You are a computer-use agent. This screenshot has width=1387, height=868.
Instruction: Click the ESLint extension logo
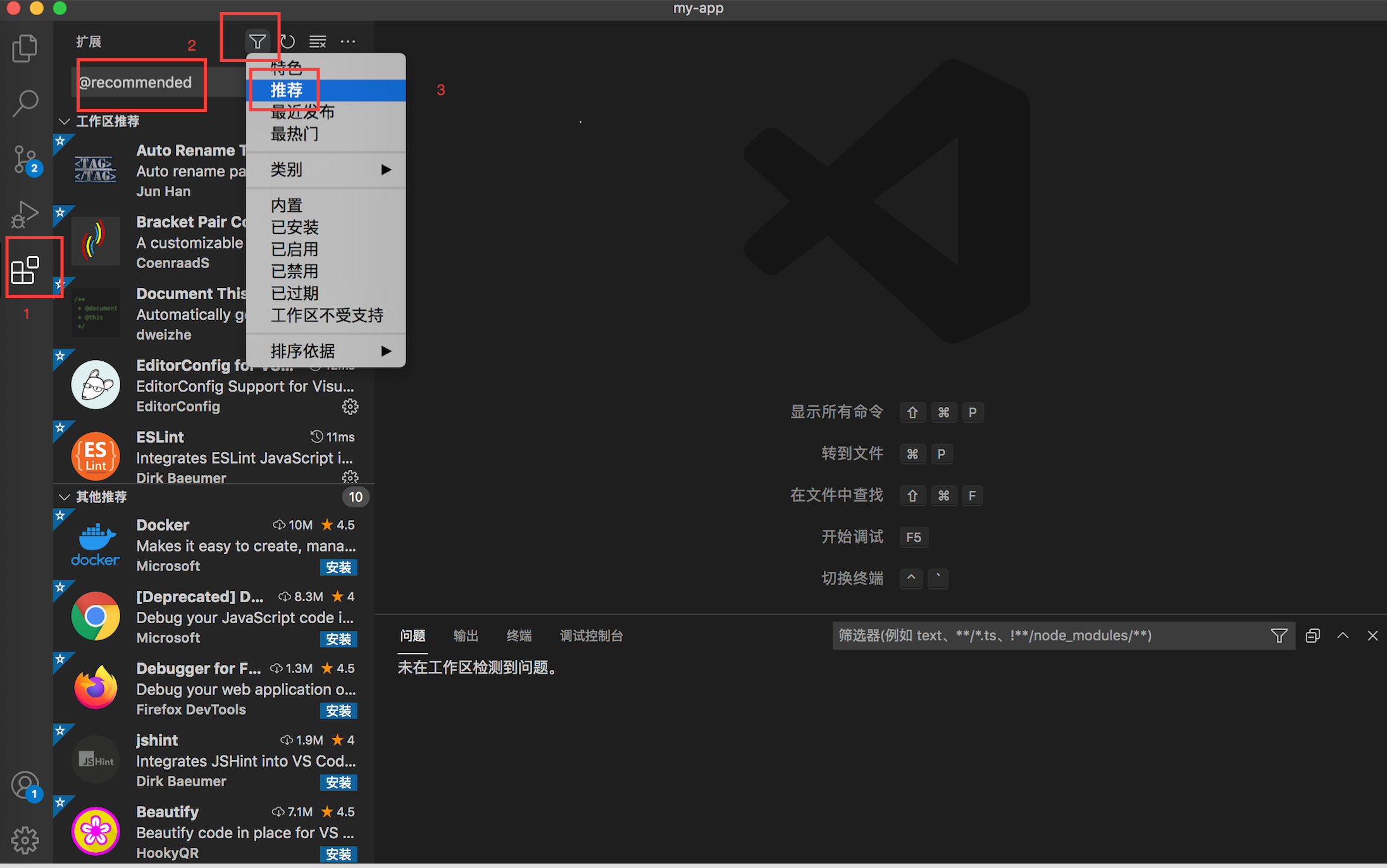[96, 456]
